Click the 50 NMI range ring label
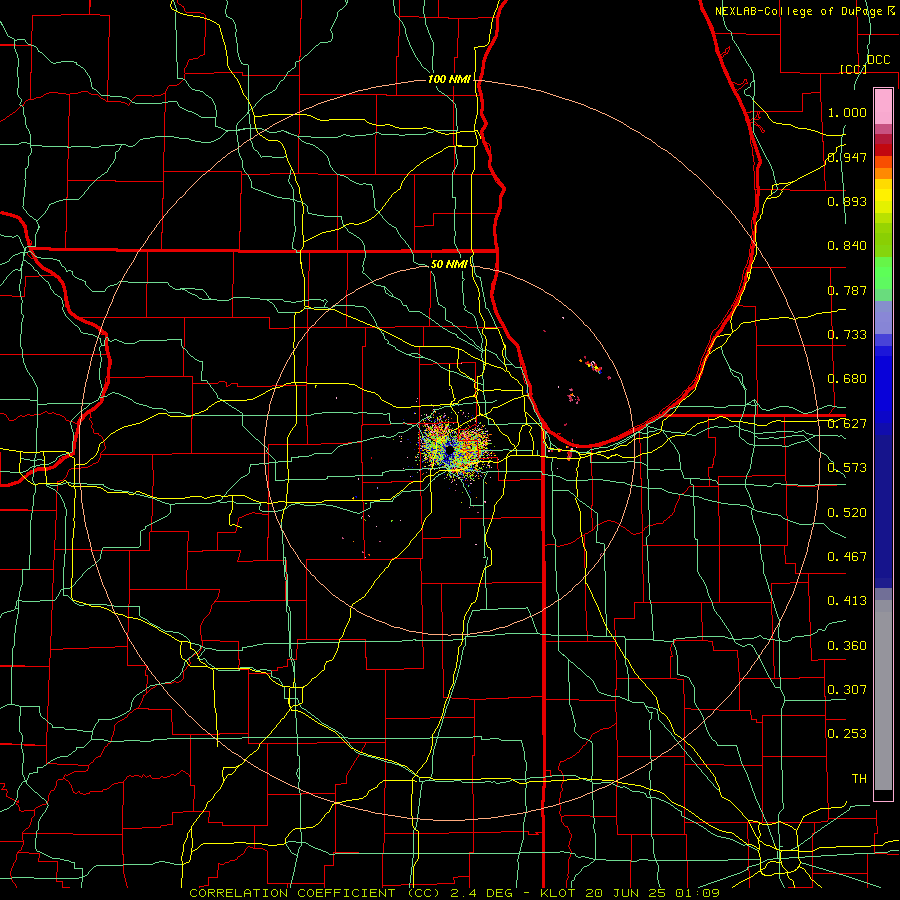Screen dimensions: 900x900 click(449, 264)
